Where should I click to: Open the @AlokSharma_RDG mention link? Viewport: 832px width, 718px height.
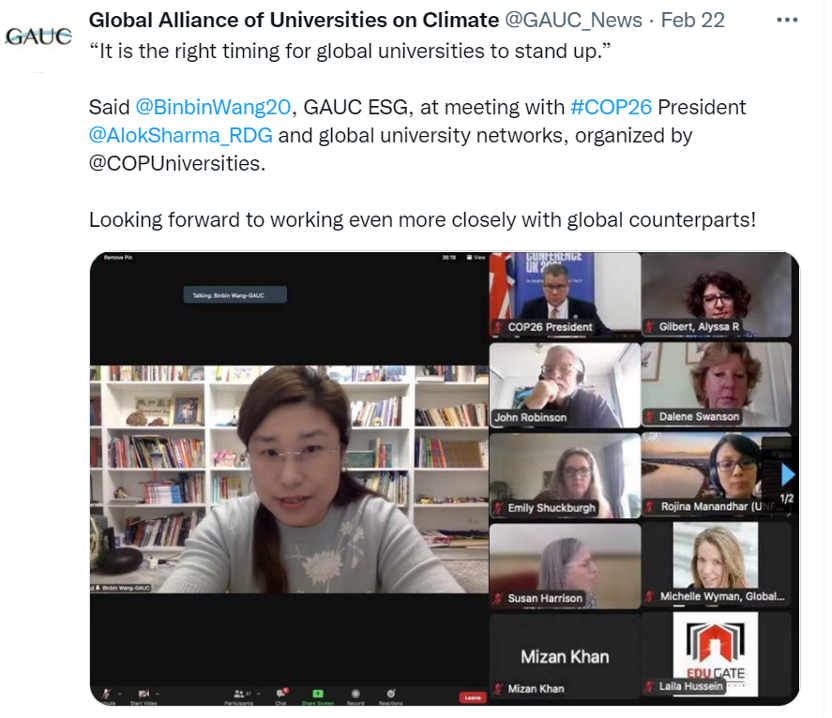click(180, 135)
